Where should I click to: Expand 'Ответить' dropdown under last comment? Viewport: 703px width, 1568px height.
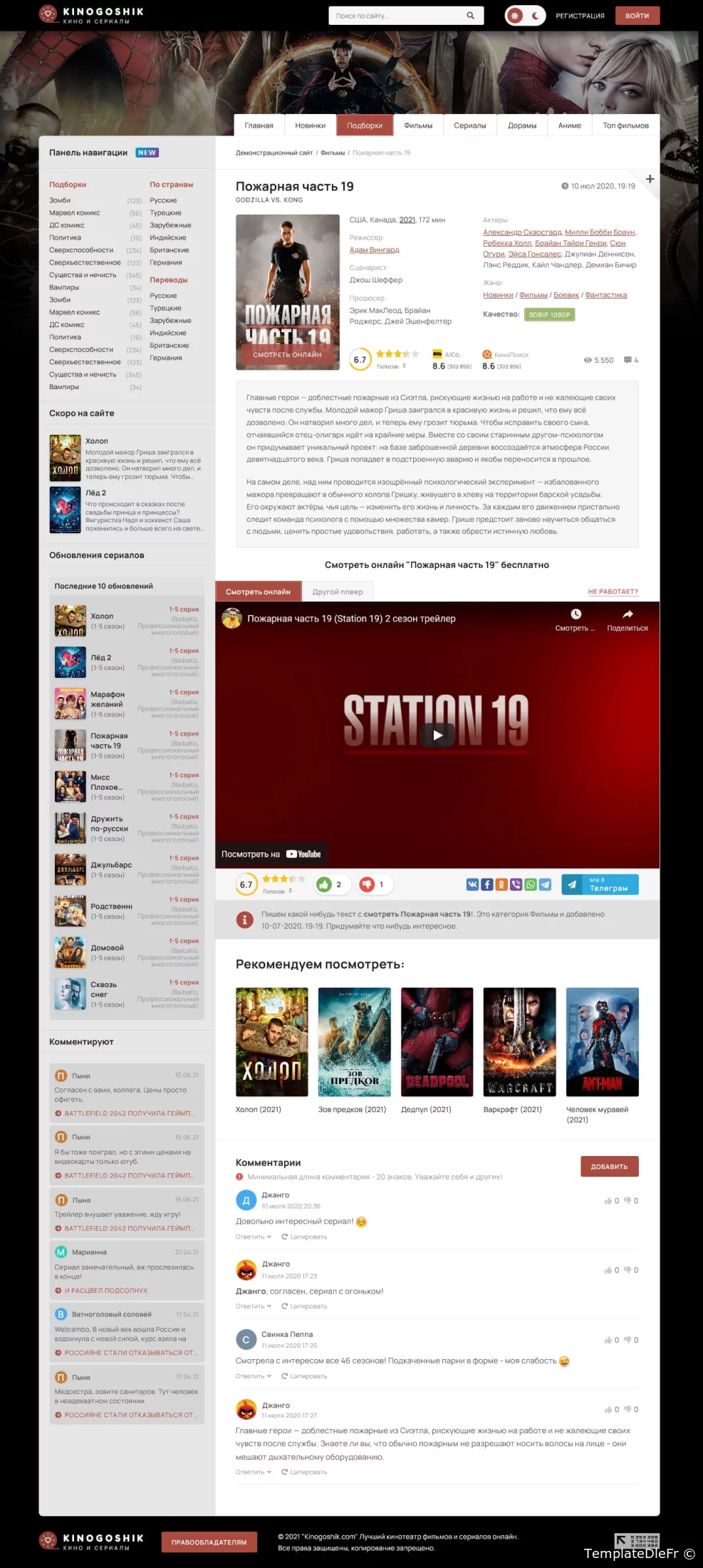(x=253, y=1472)
